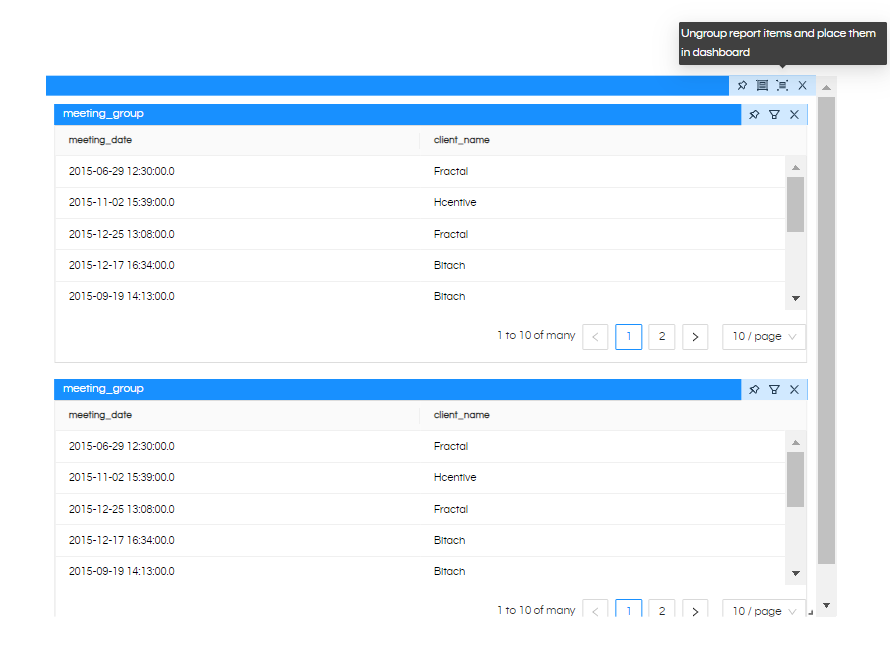890x657 pixels.
Task: Click client_name column header in first report
Action: click(x=461, y=140)
